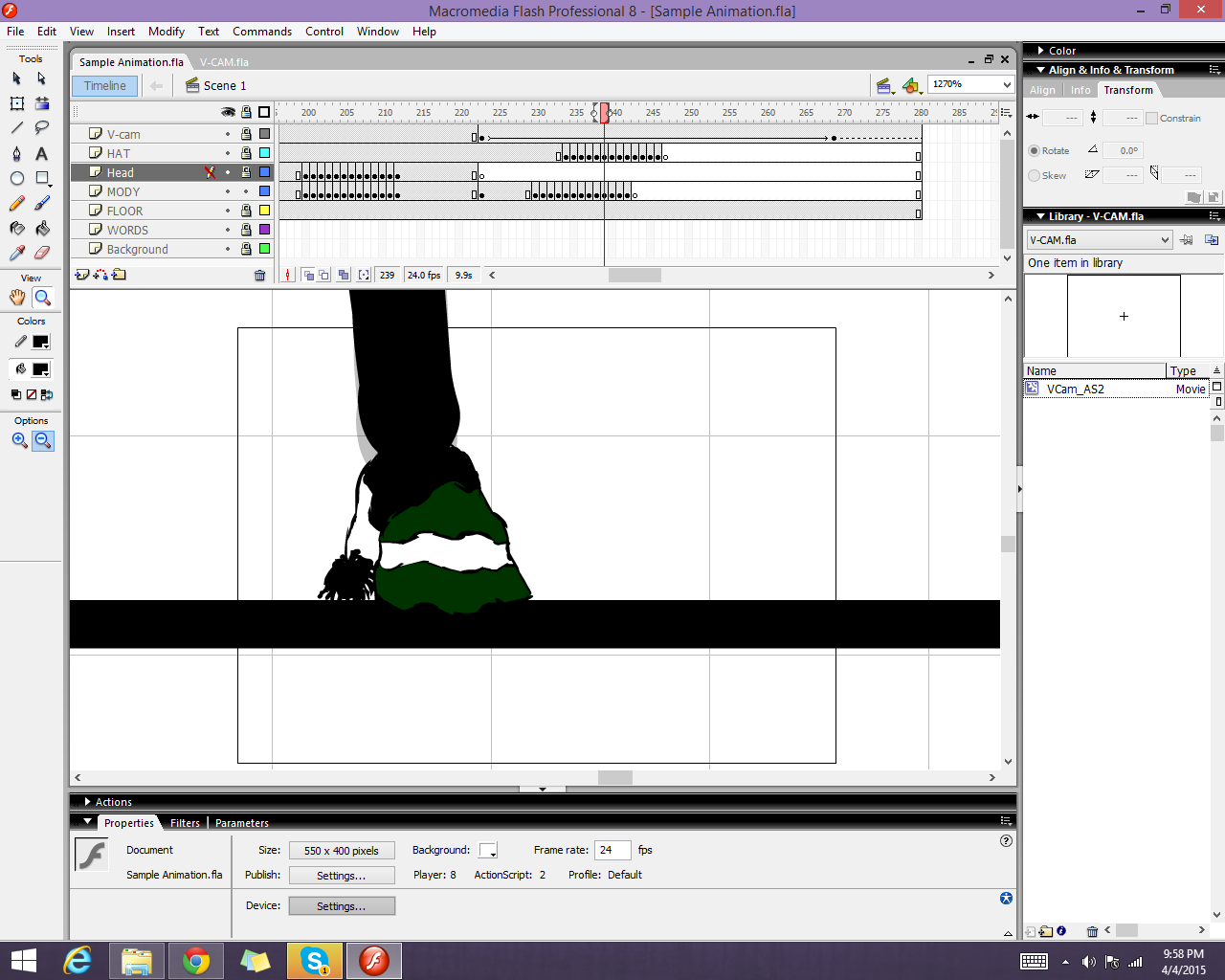This screenshot has width=1225, height=980.
Task: Lock the MODY layer
Action: 245,191
